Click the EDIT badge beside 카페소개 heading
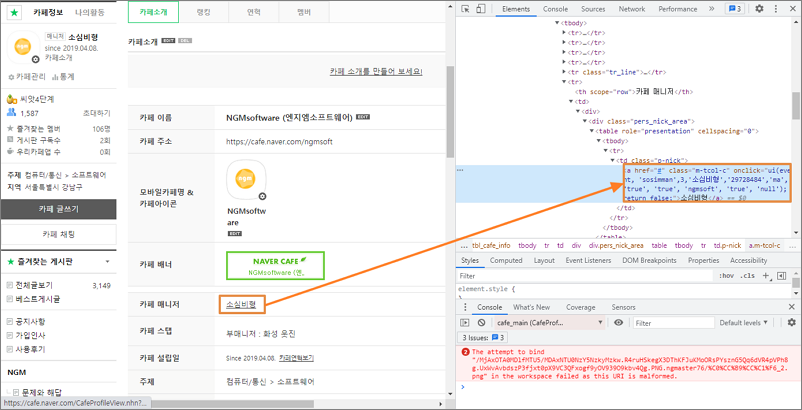802x410 pixels. tap(168, 40)
